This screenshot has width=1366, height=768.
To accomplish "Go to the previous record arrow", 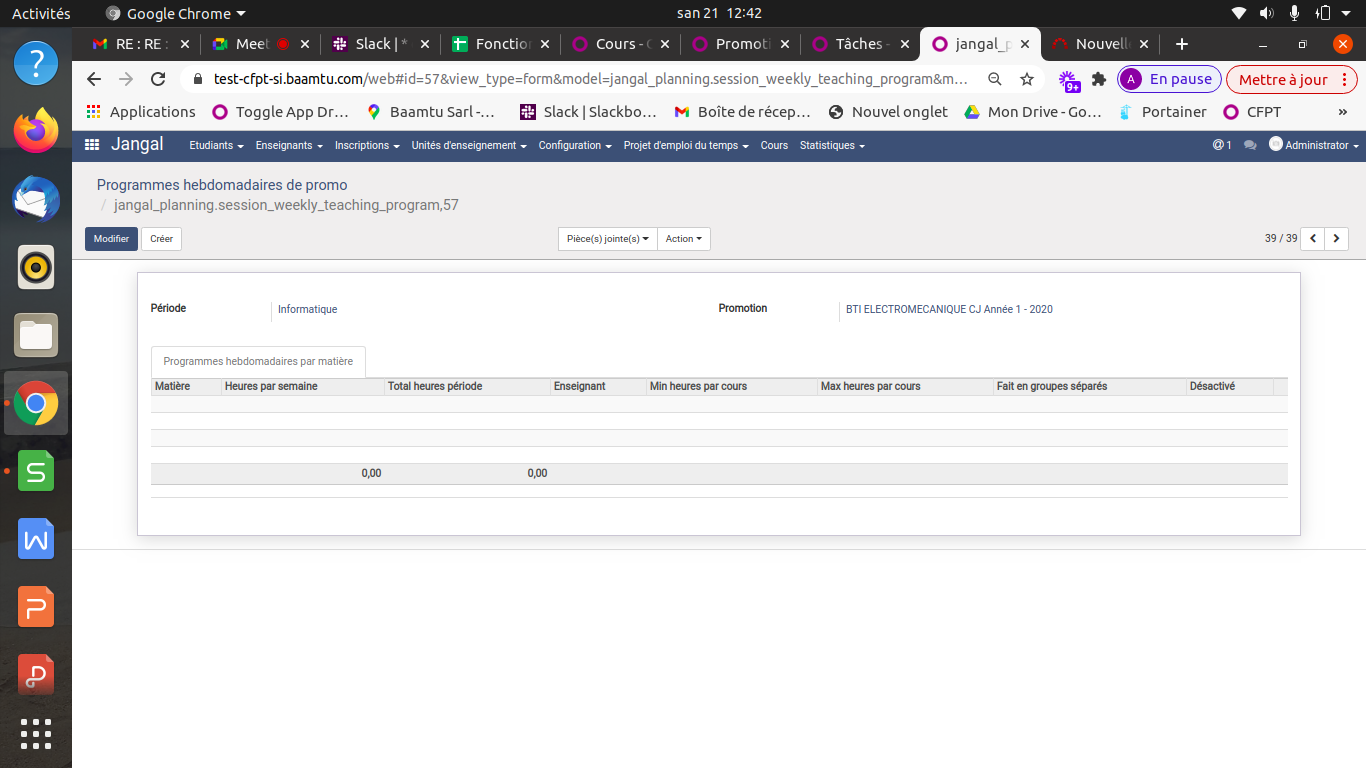I will coord(1312,239).
